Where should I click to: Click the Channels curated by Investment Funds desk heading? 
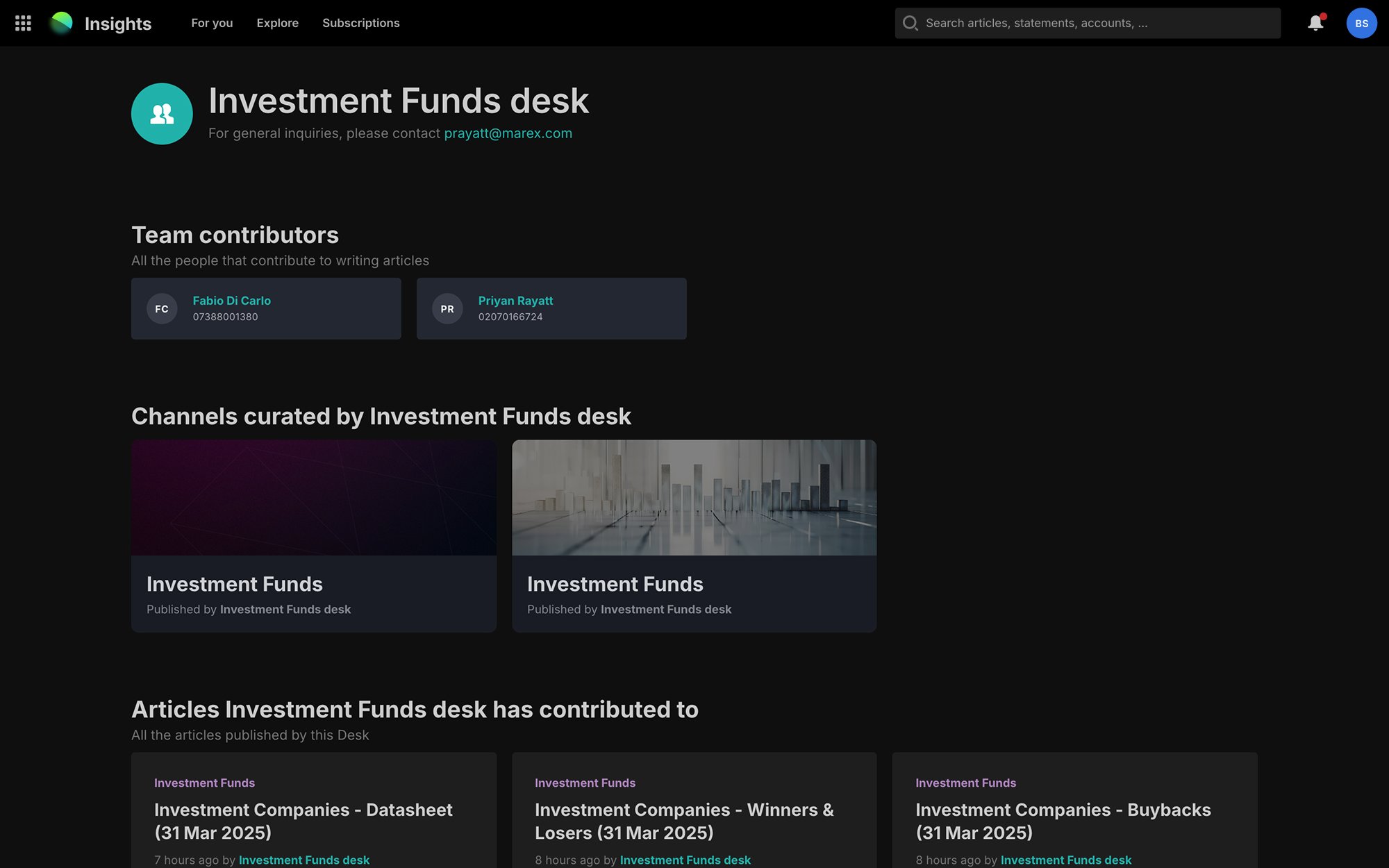point(381,416)
